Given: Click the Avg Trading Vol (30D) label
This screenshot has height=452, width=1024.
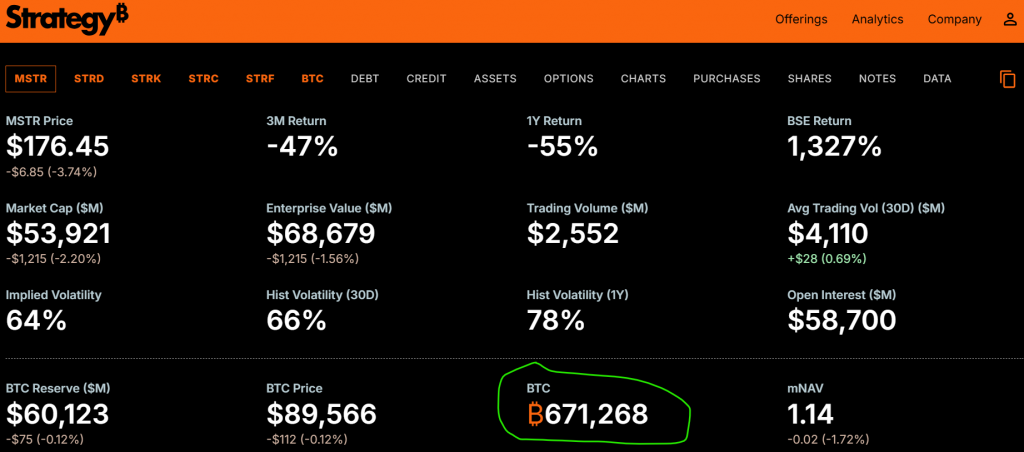Looking at the screenshot, I should 867,208.
